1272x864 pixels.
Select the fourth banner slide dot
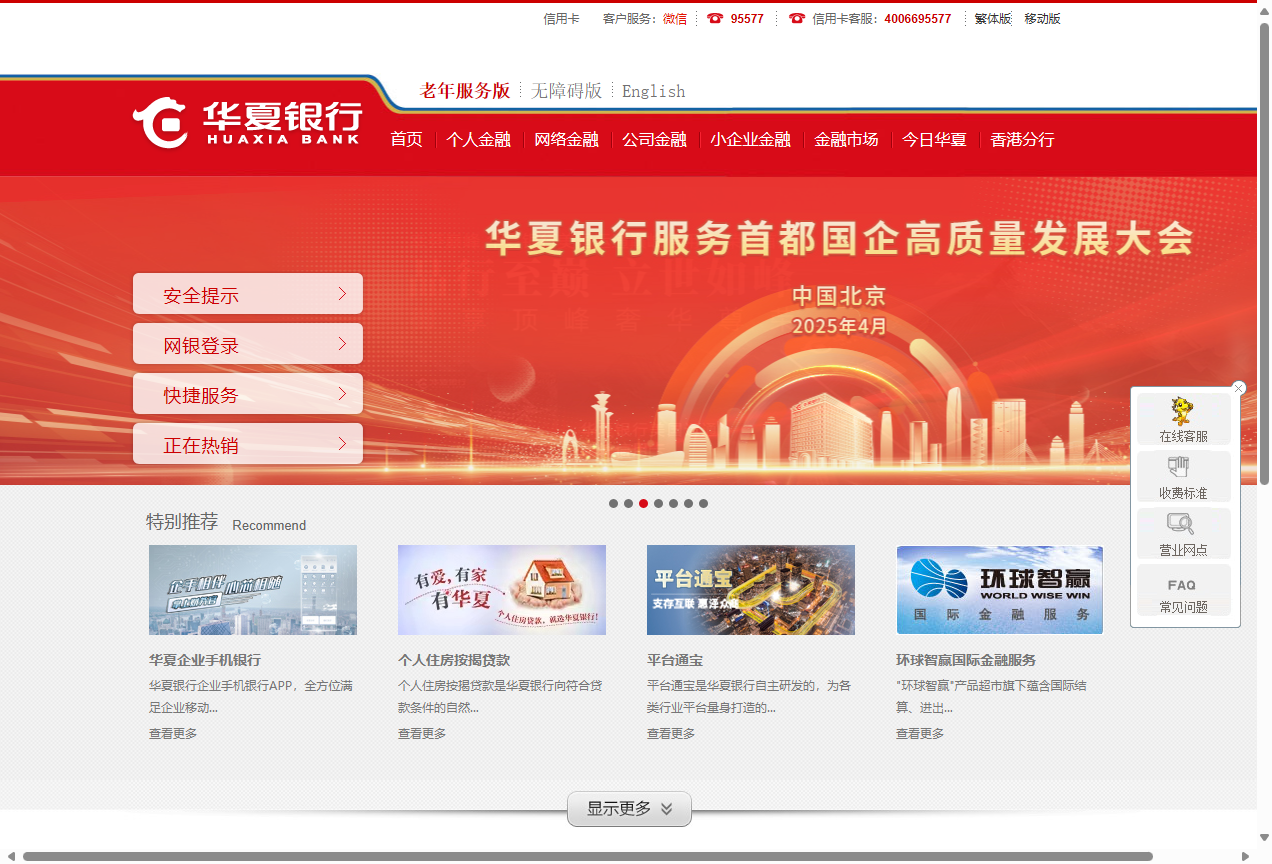[659, 504]
